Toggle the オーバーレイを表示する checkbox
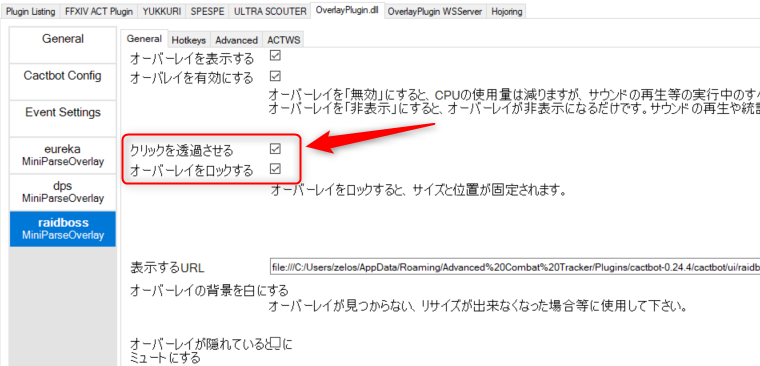Image resolution: width=760 pixels, height=366 pixels. tap(275, 56)
